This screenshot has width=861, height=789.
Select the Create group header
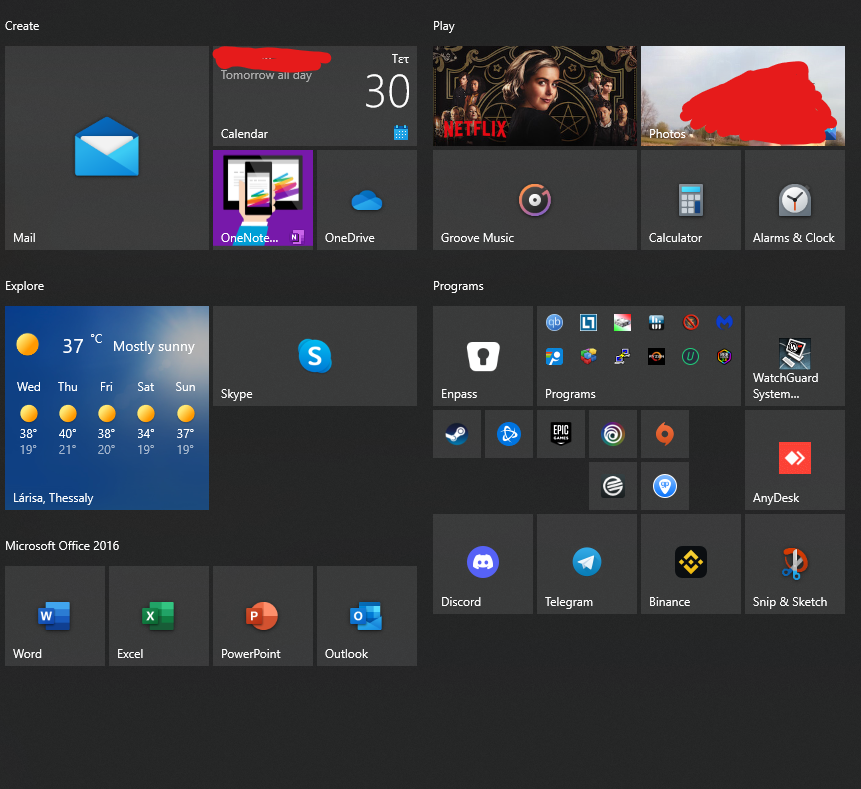click(x=22, y=26)
